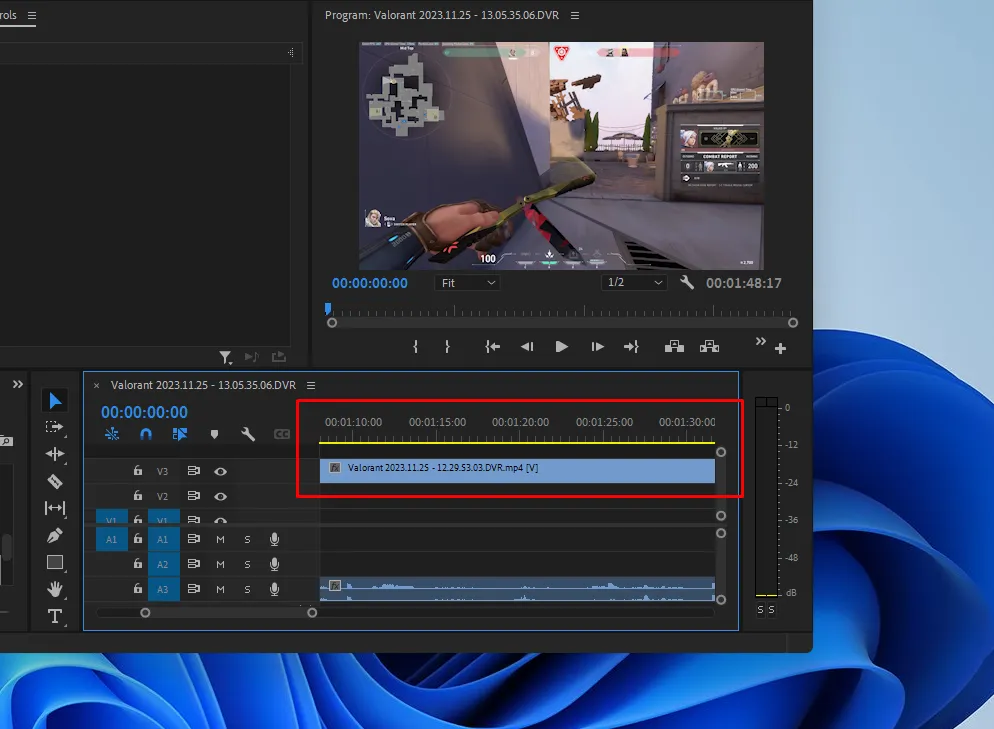Enable voice-over record on A3

pyautogui.click(x=274, y=589)
